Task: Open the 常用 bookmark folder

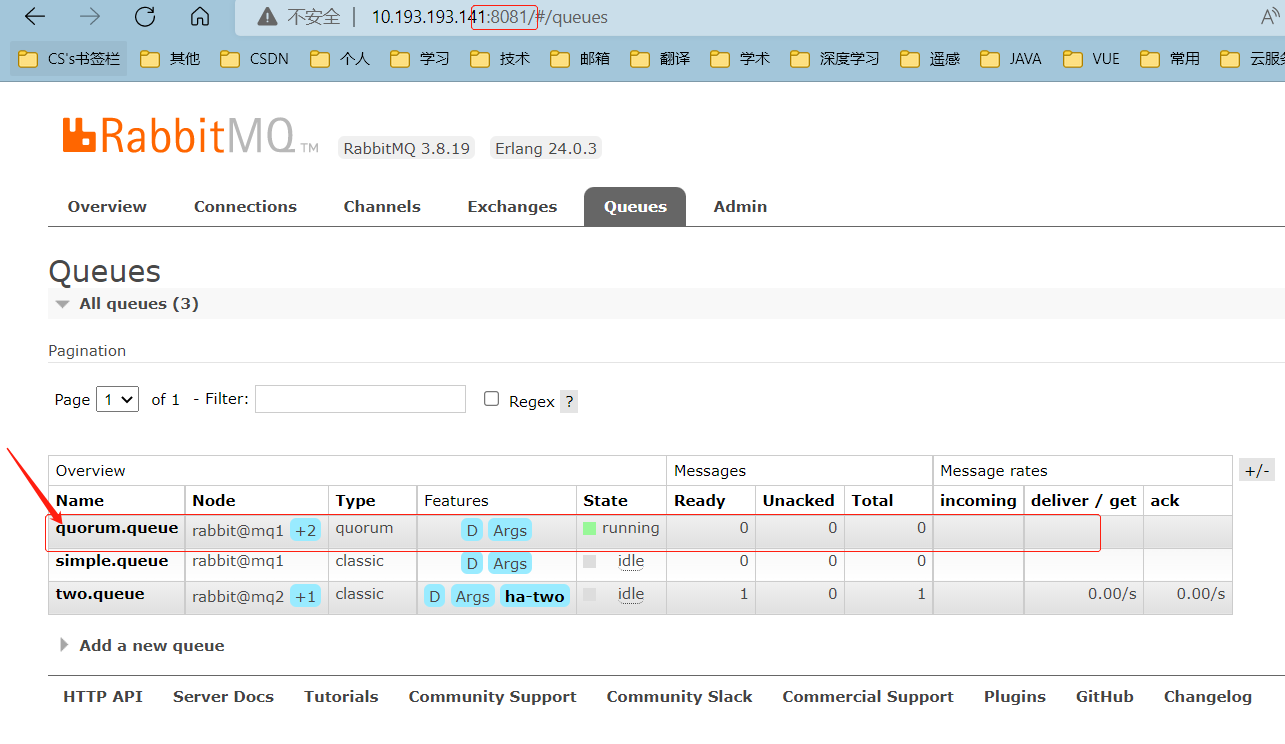Action: pos(1170,59)
